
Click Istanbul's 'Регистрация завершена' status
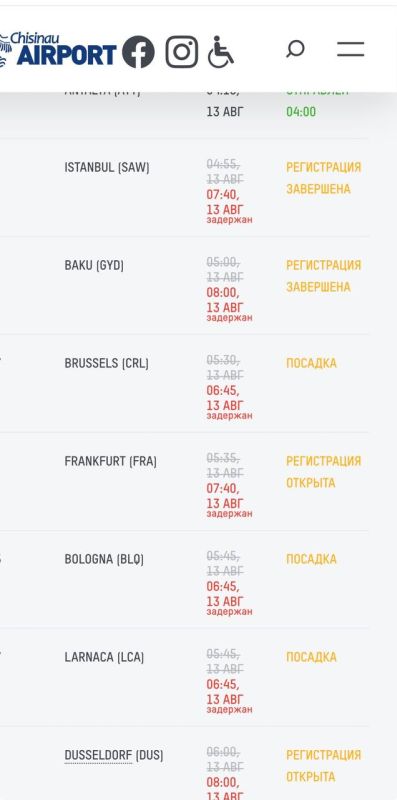click(324, 178)
